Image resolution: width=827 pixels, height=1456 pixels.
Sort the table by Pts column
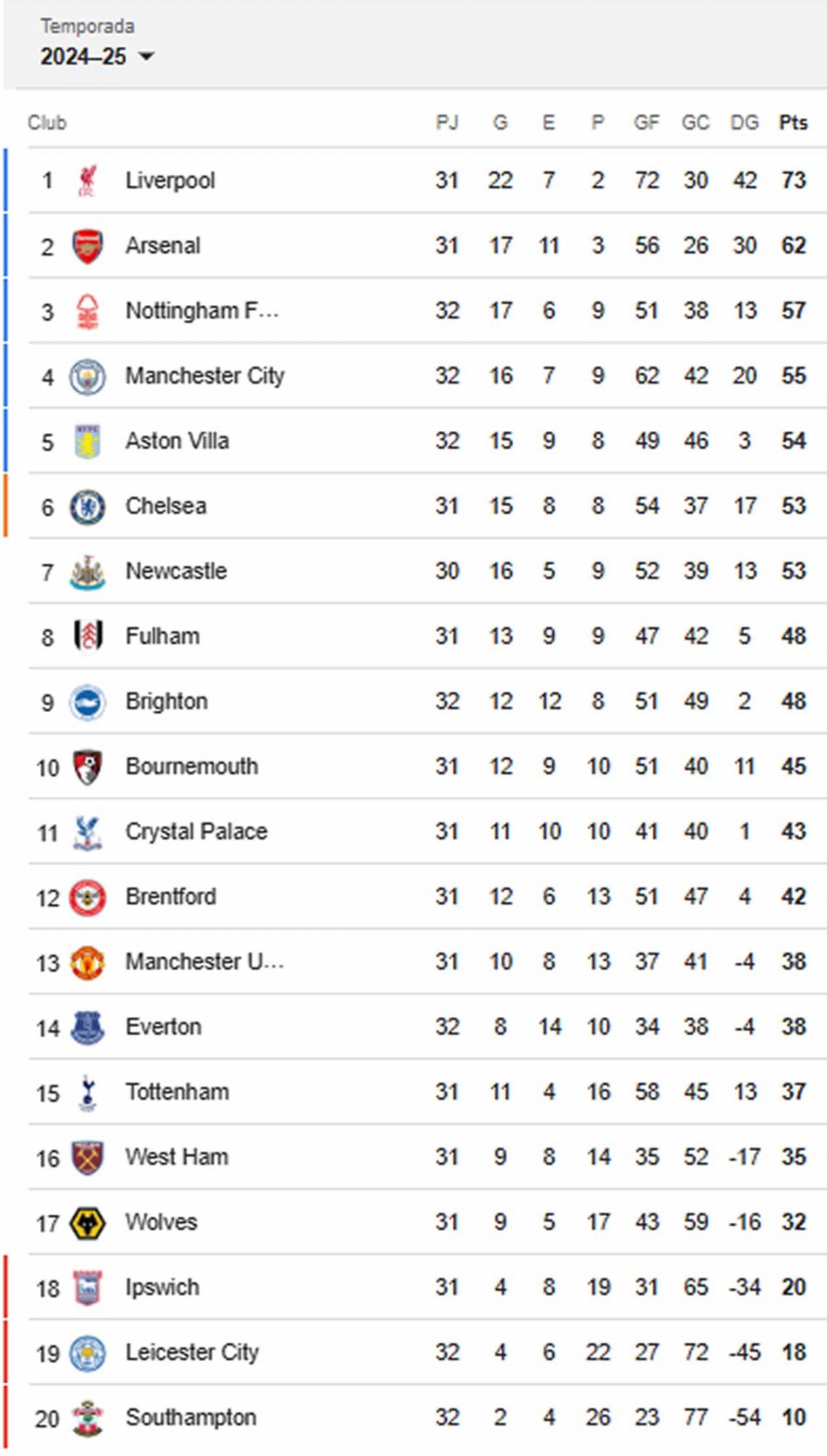(x=791, y=122)
